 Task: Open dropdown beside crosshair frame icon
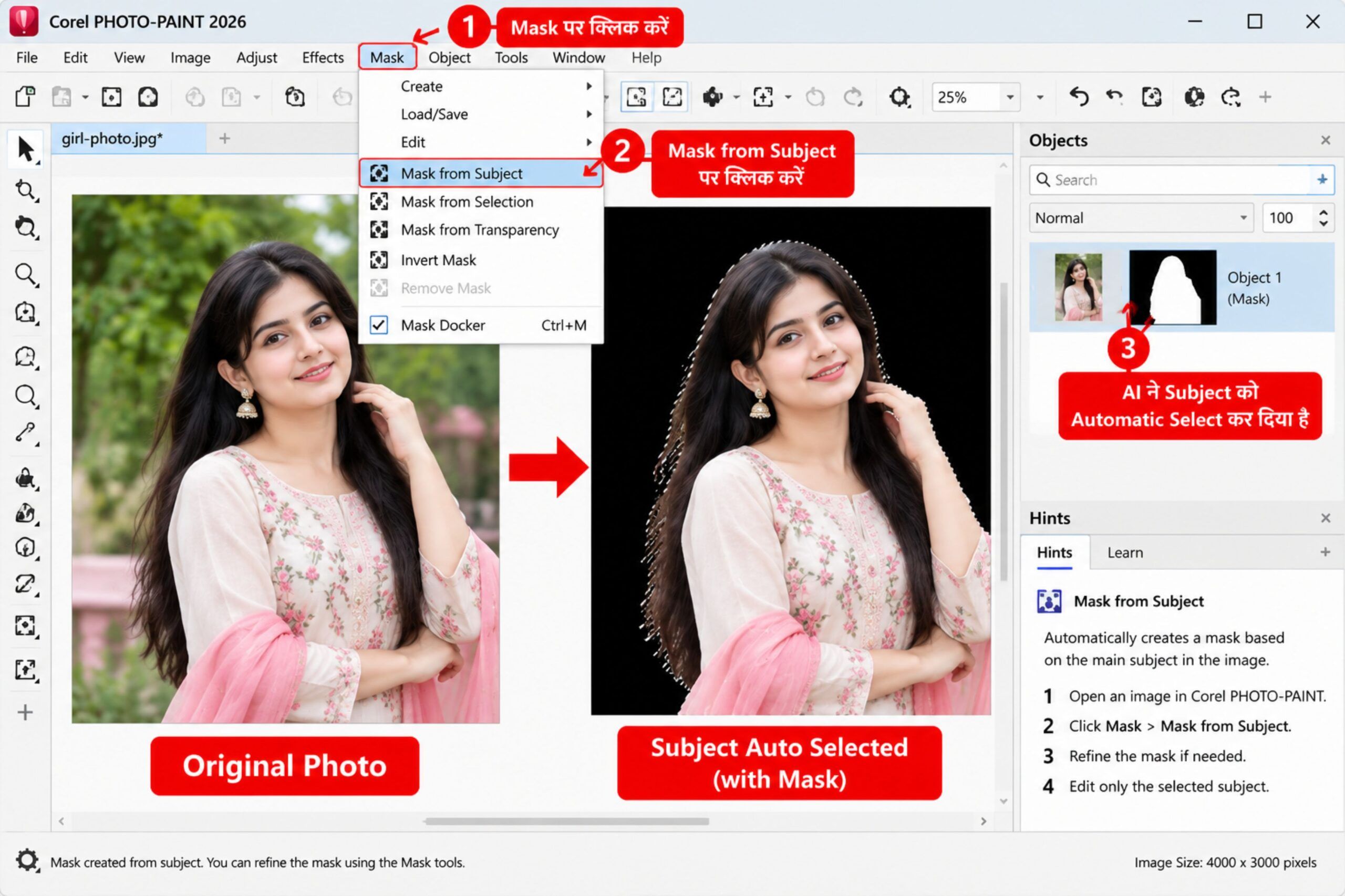788,97
